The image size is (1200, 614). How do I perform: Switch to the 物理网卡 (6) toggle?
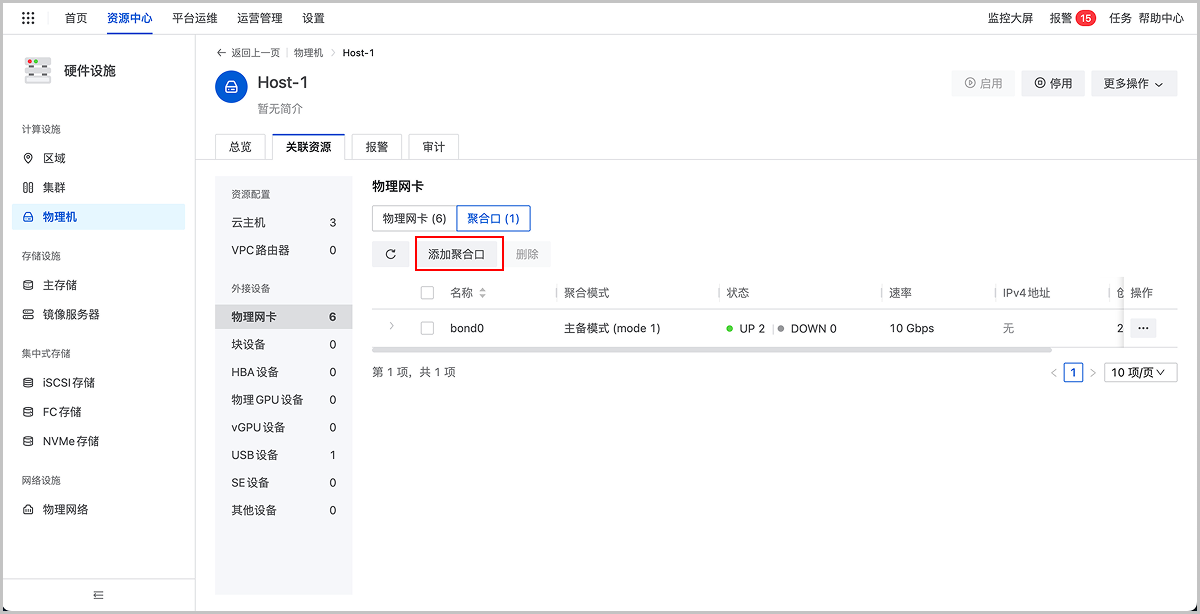pyautogui.click(x=414, y=218)
